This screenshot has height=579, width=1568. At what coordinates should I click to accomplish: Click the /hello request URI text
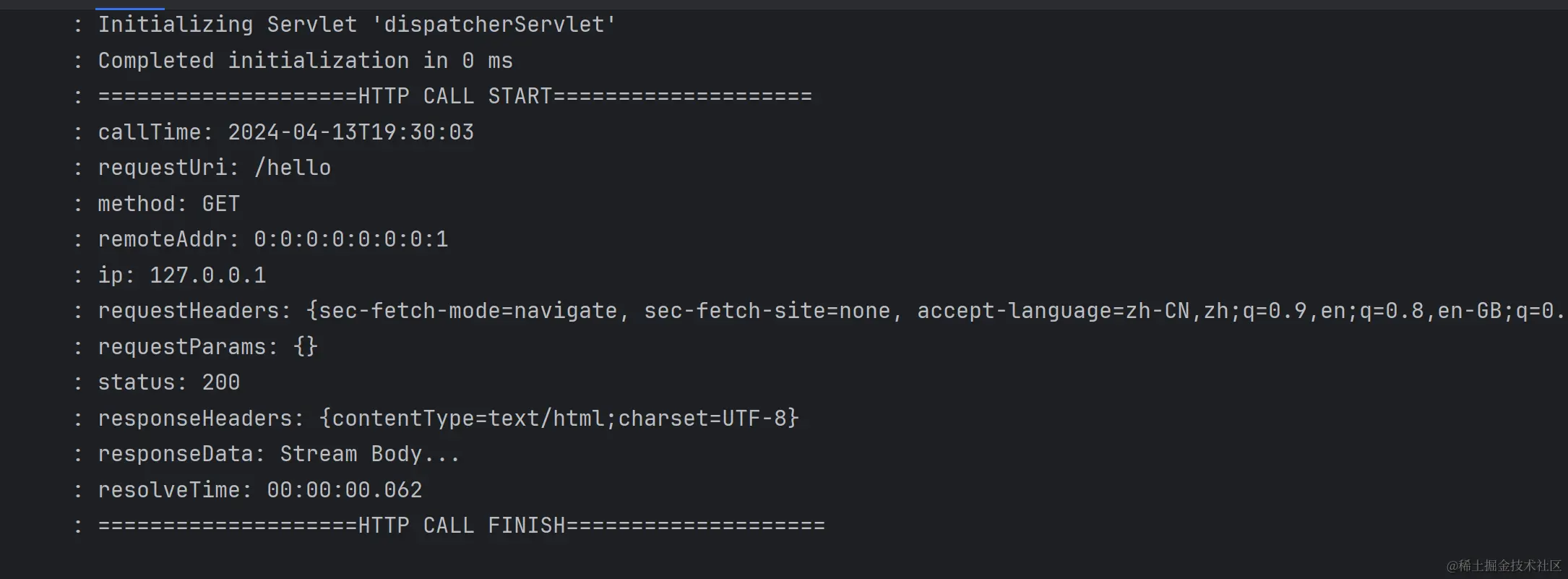pos(292,168)
